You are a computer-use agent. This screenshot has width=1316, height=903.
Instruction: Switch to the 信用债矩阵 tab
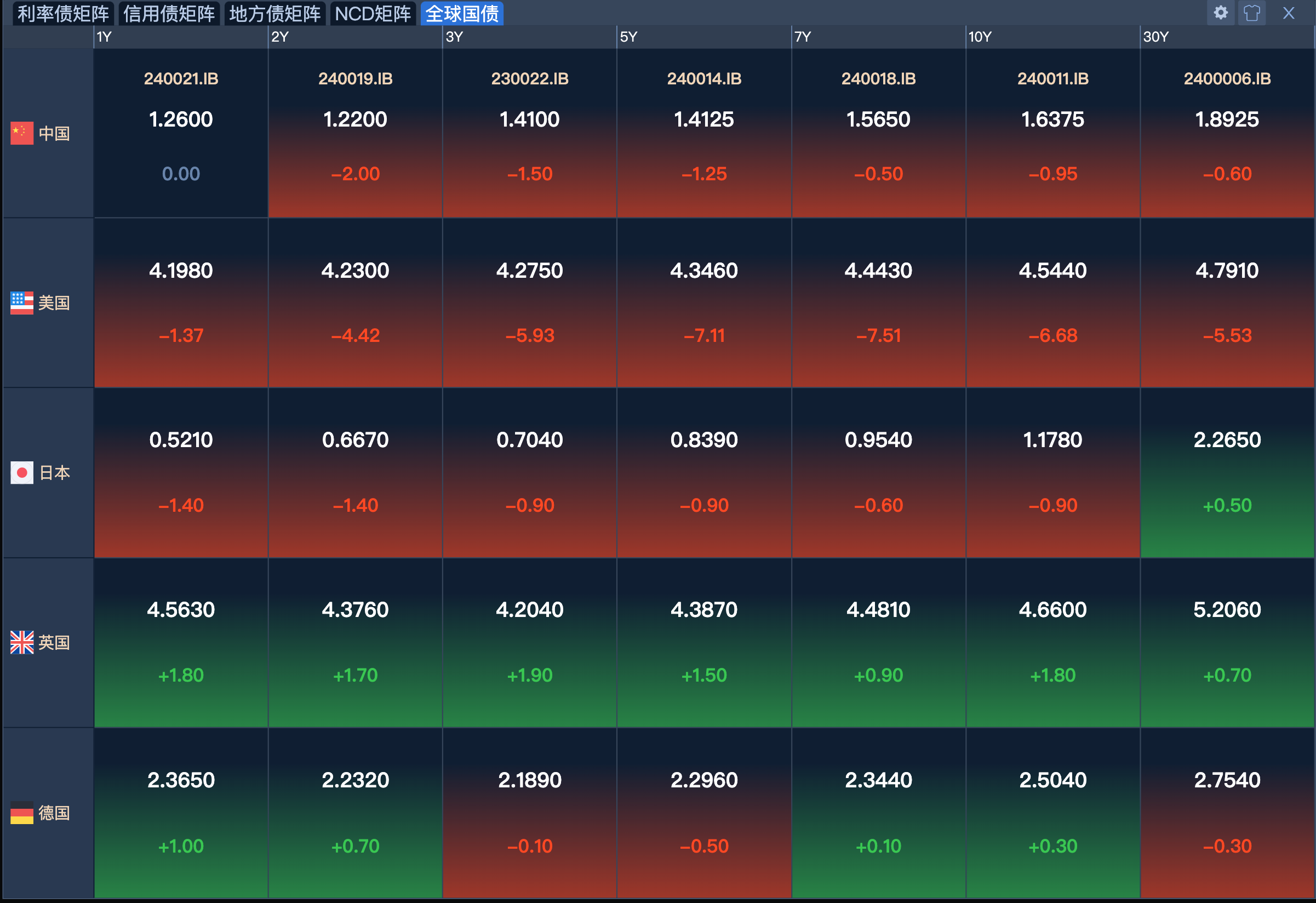coord(169,14)
